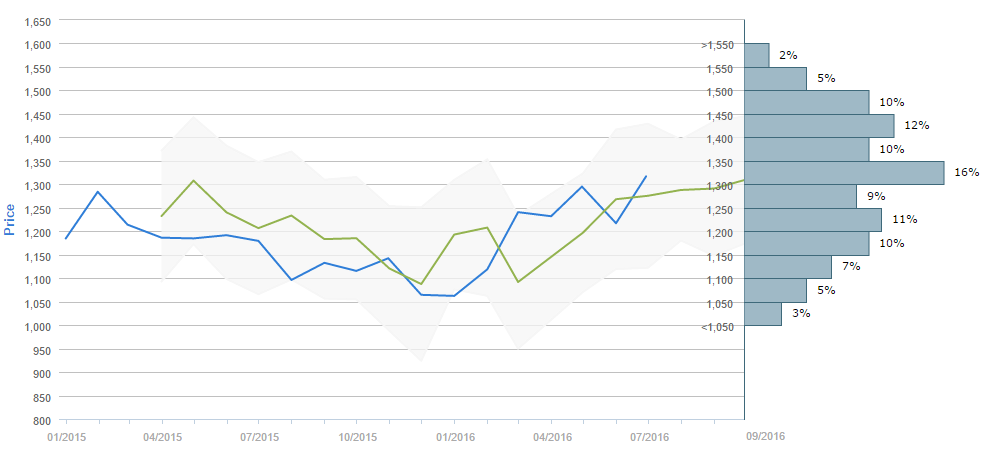Click the "Price" y-axis title
The width and height of the screenshot is (986, 450).
pos(10,219)
